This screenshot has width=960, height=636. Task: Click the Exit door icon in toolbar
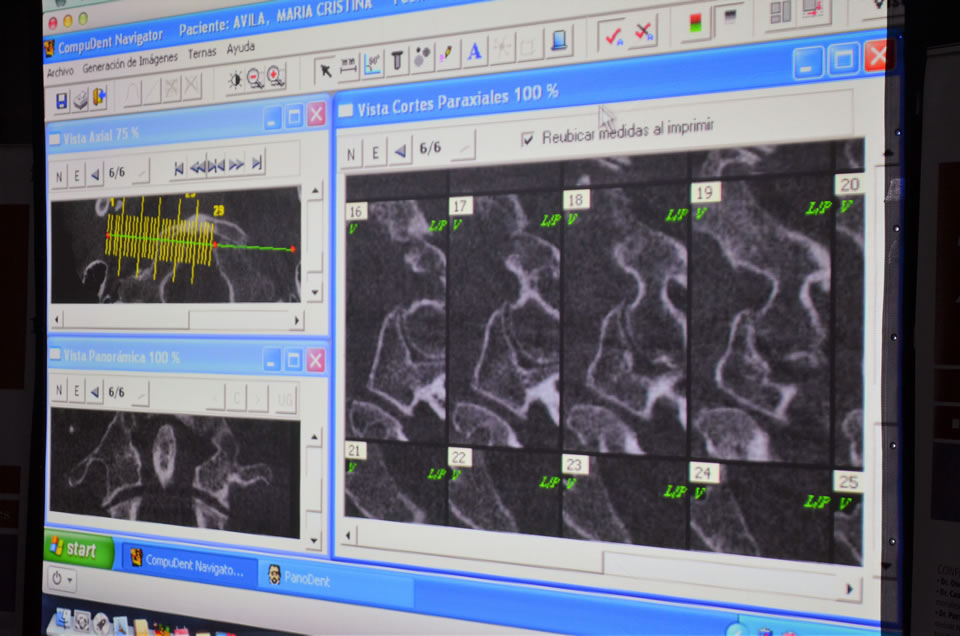tap(99, 97)
